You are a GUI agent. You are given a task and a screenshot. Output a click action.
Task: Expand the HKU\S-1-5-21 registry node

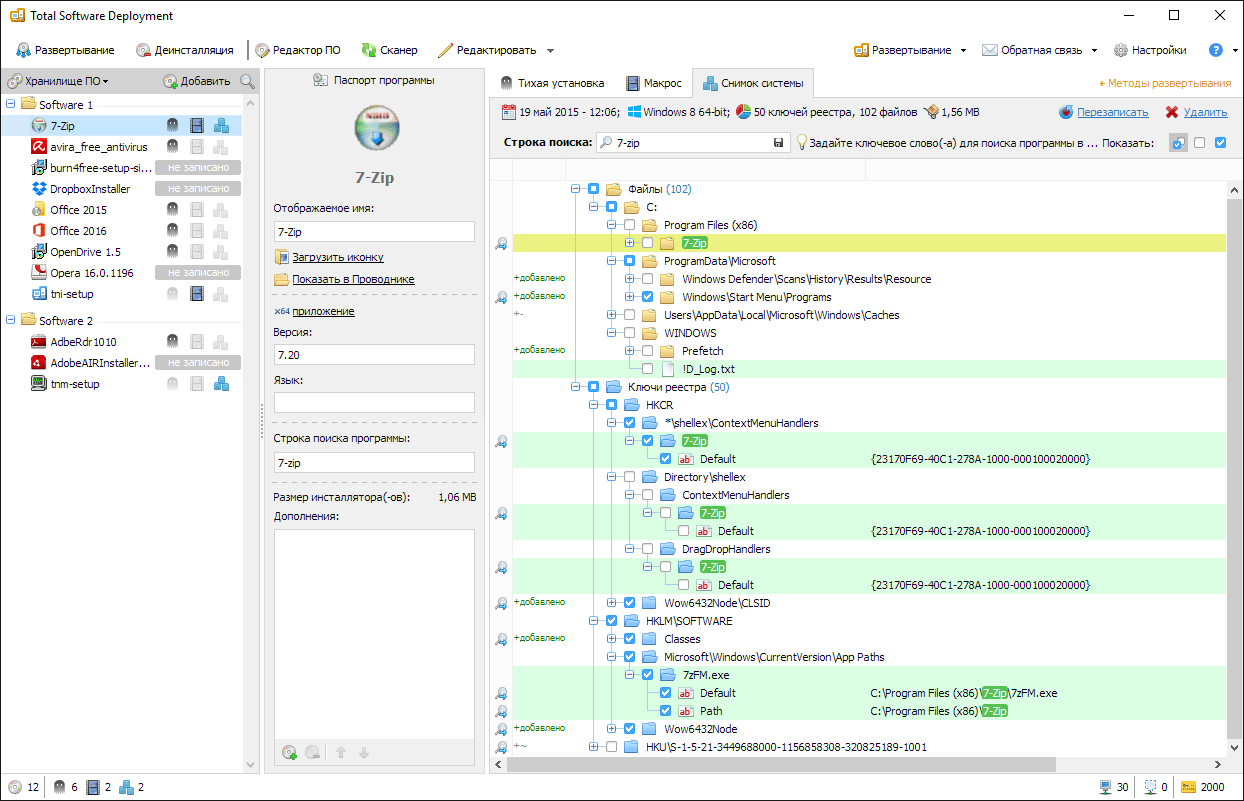tap(594, 747)
